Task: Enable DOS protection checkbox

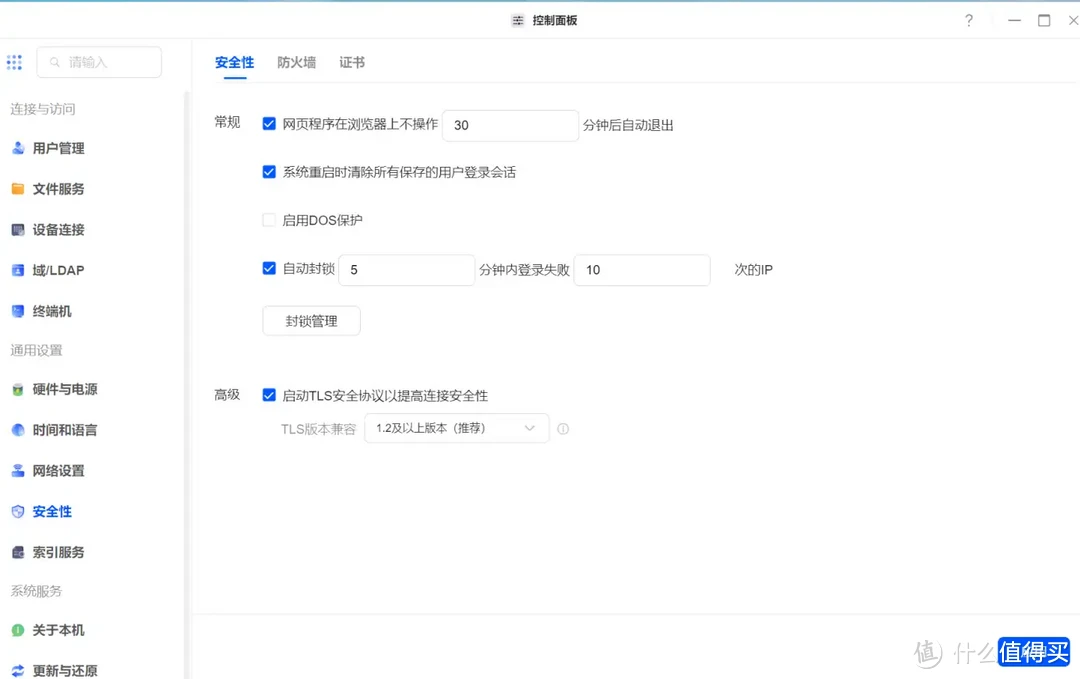Action: click(x=269, y=219)
